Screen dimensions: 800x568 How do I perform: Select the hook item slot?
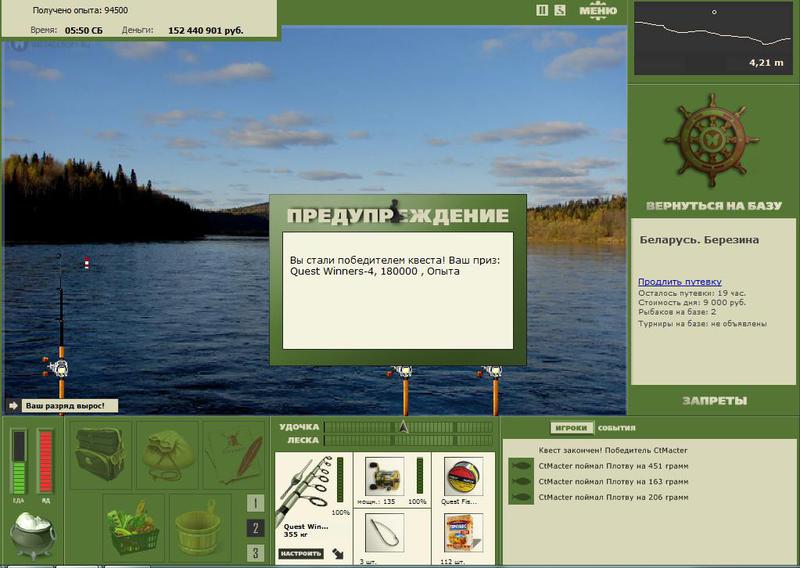pos(384,533)
